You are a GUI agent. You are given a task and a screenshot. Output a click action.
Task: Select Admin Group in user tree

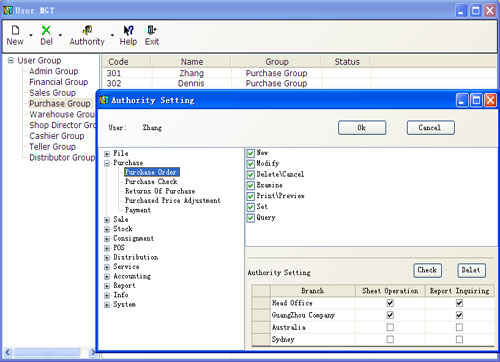pos(54,71)
